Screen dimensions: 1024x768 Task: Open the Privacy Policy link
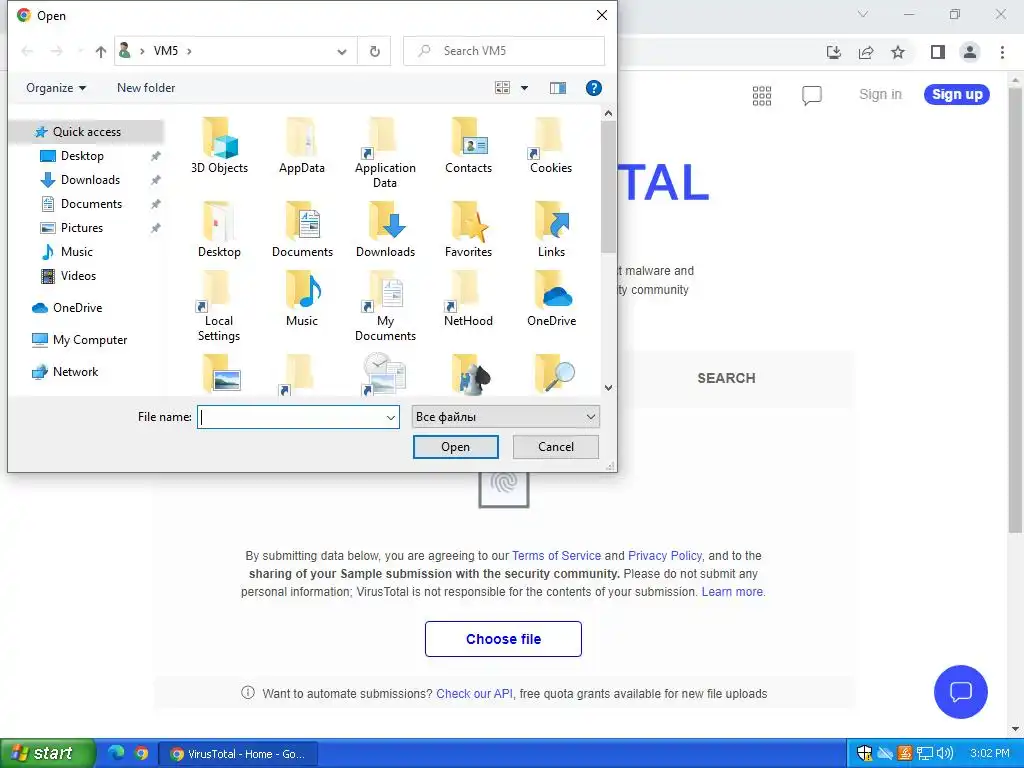click(x=665, y=556)
